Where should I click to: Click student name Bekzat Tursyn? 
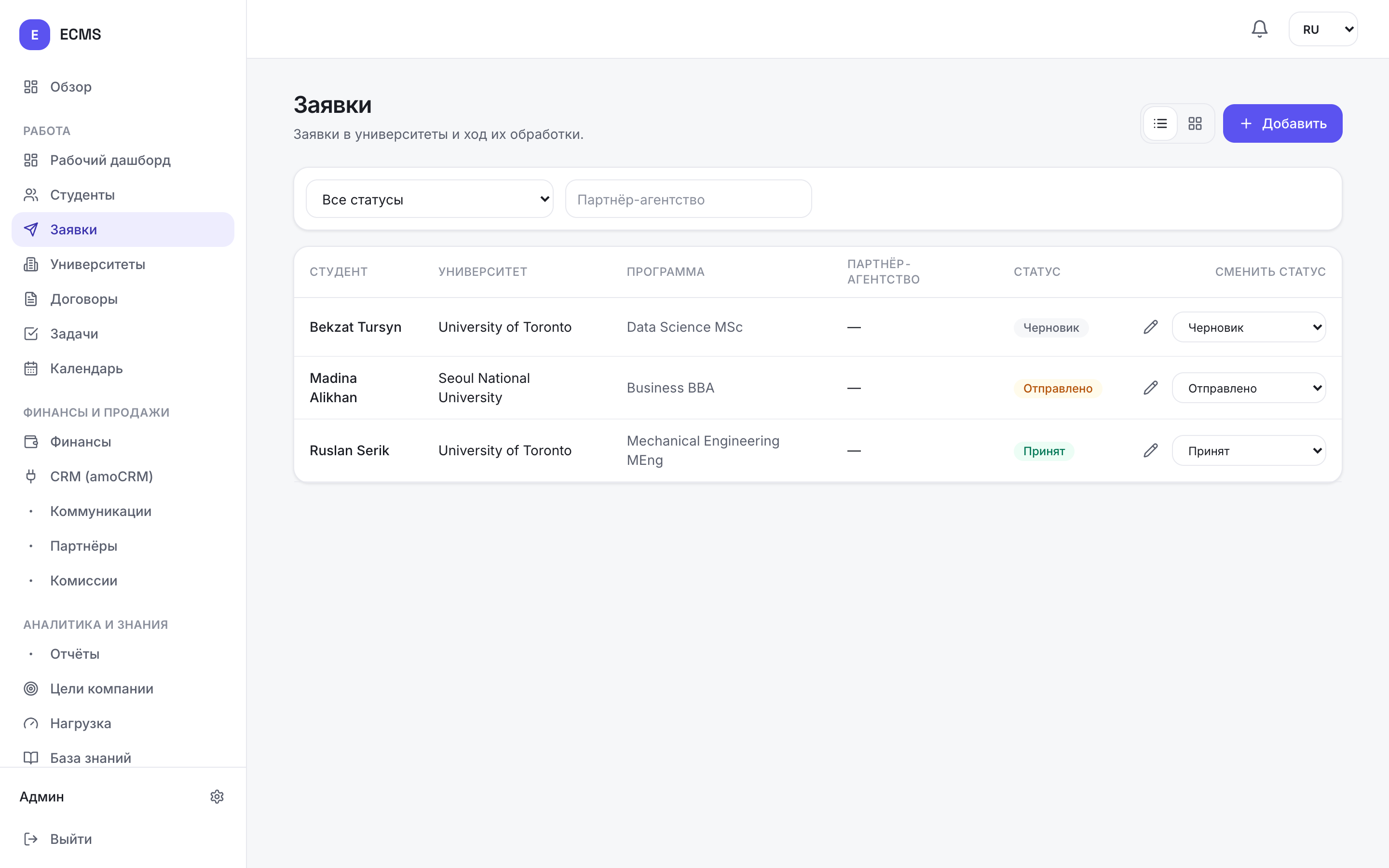pos(355,327)
